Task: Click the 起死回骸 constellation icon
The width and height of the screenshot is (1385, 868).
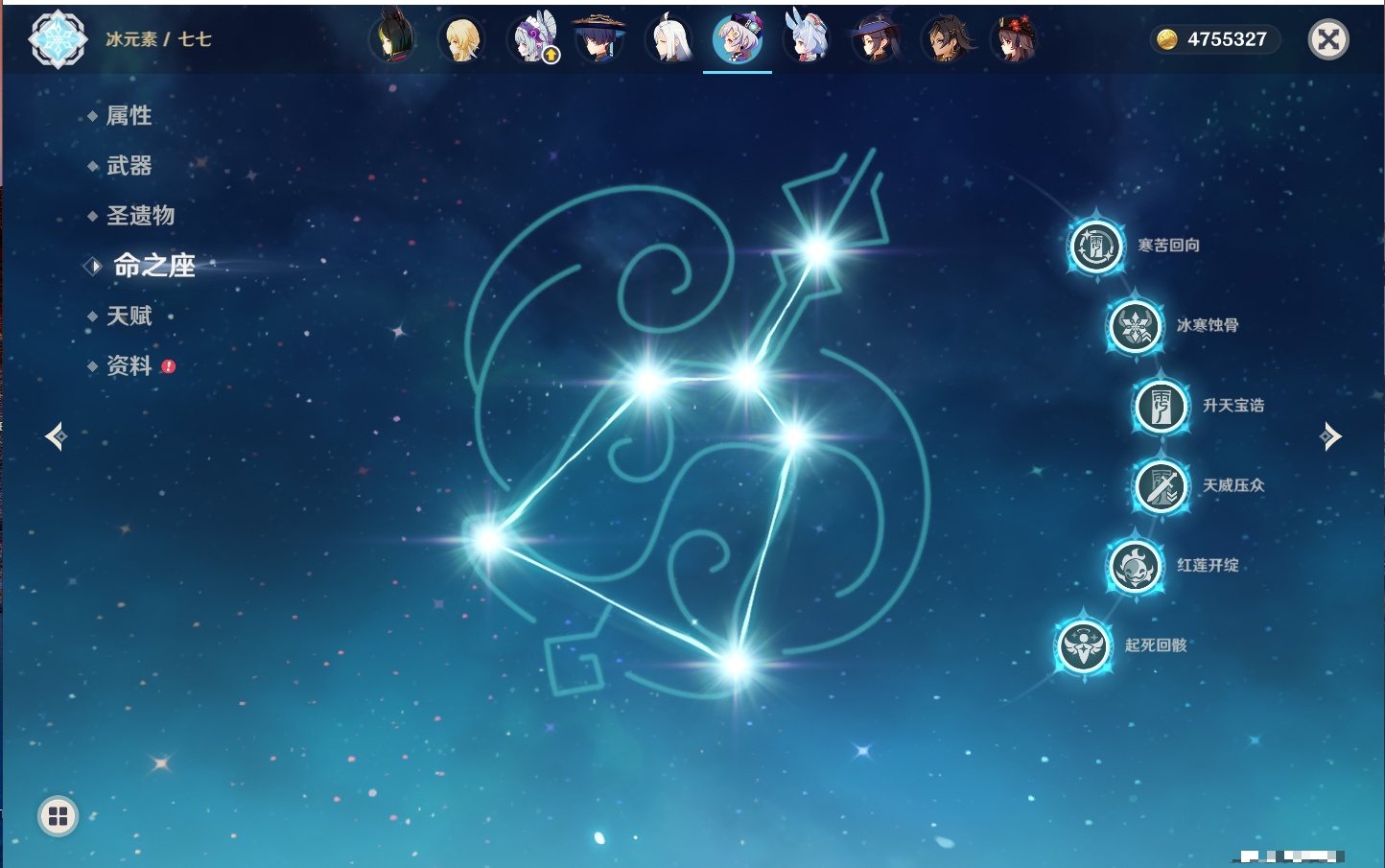Action: [1083, 645]
